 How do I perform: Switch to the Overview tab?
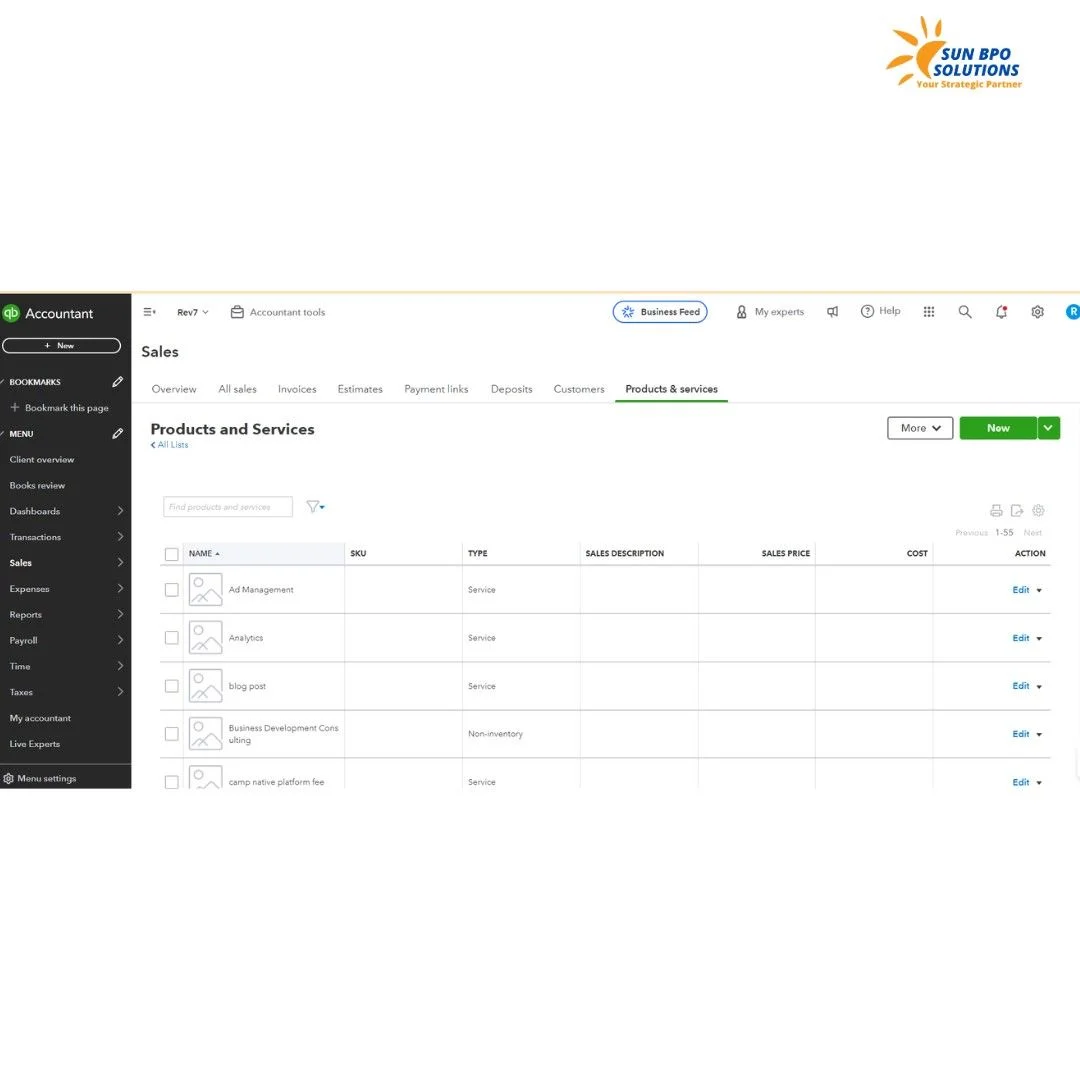174,389
